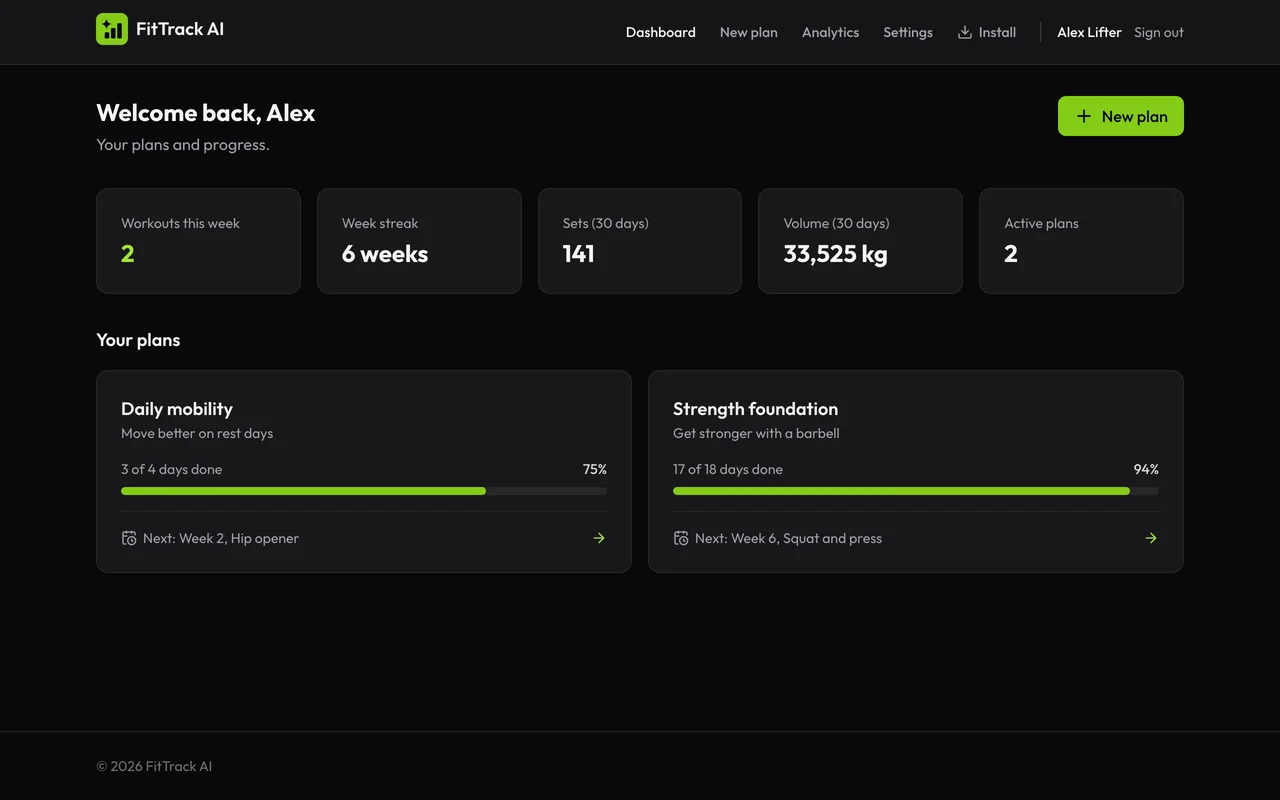Open the Daily mobility plan title

click(177, 409)
